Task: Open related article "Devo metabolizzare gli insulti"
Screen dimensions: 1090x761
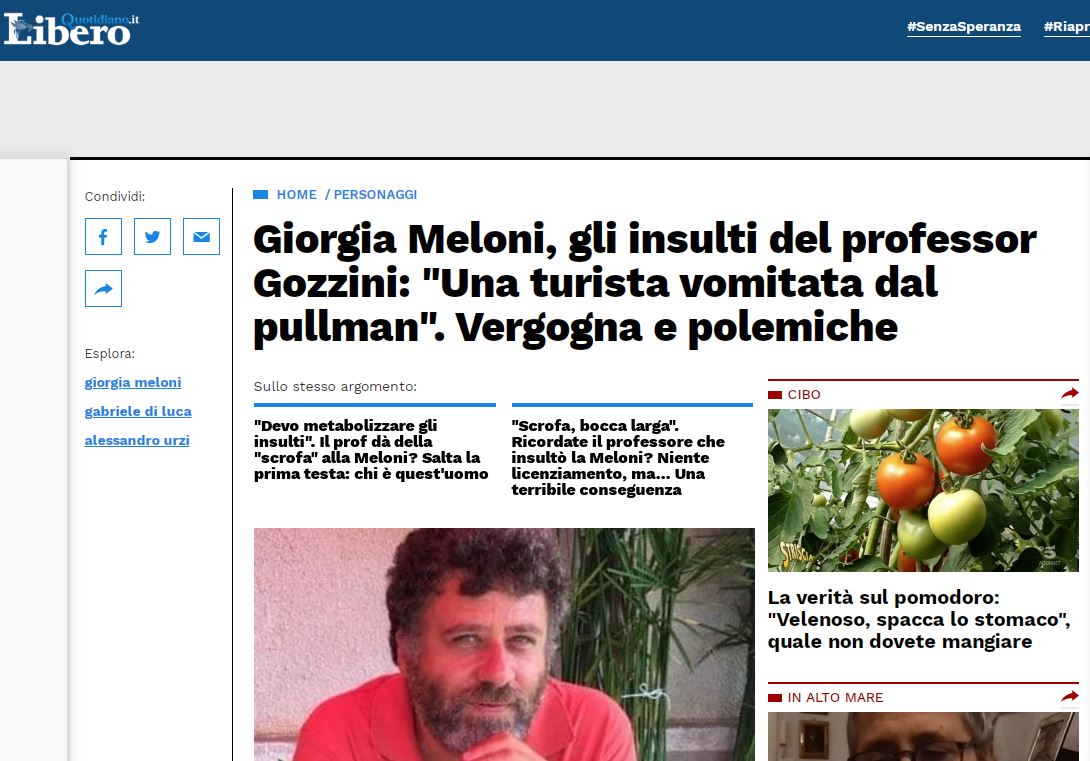Action: (x=371, y=450)
